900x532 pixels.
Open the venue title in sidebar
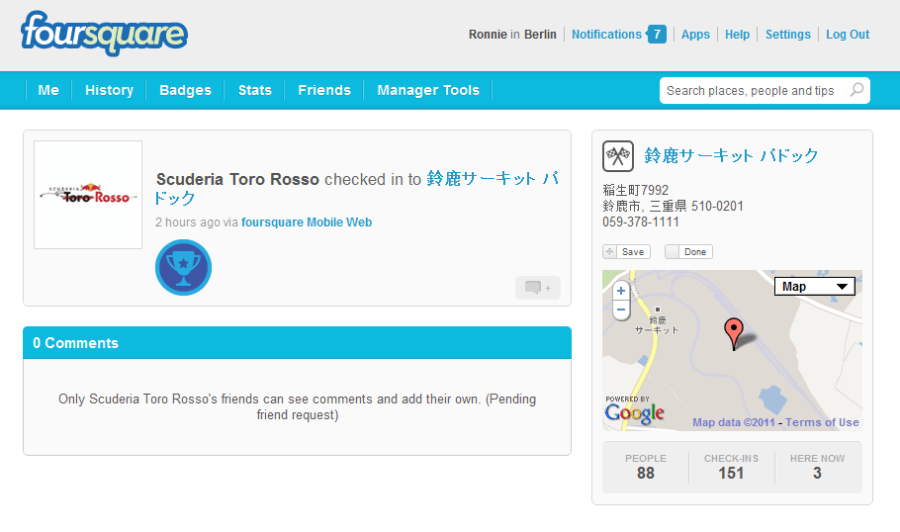point(731,155)
